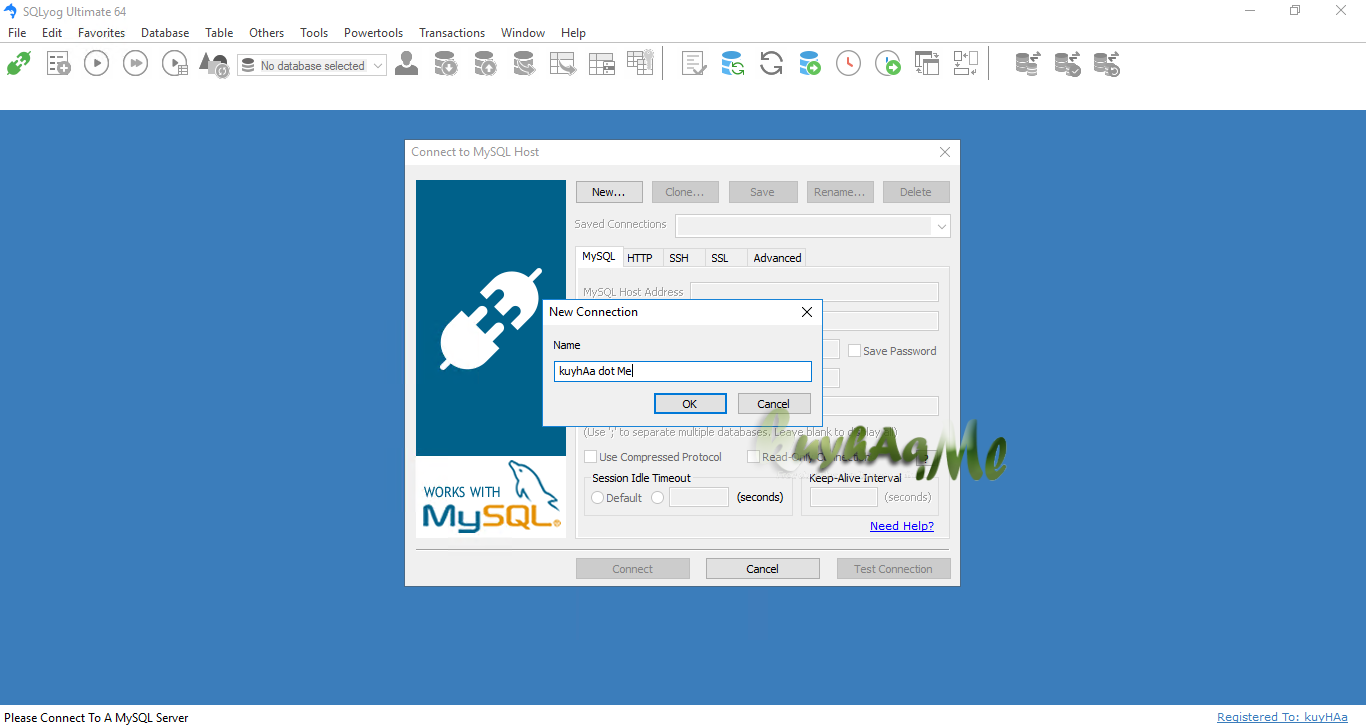Open a new query editor from toolbar
This screenshot has height=728, width=1366.
tap(58, 64)
